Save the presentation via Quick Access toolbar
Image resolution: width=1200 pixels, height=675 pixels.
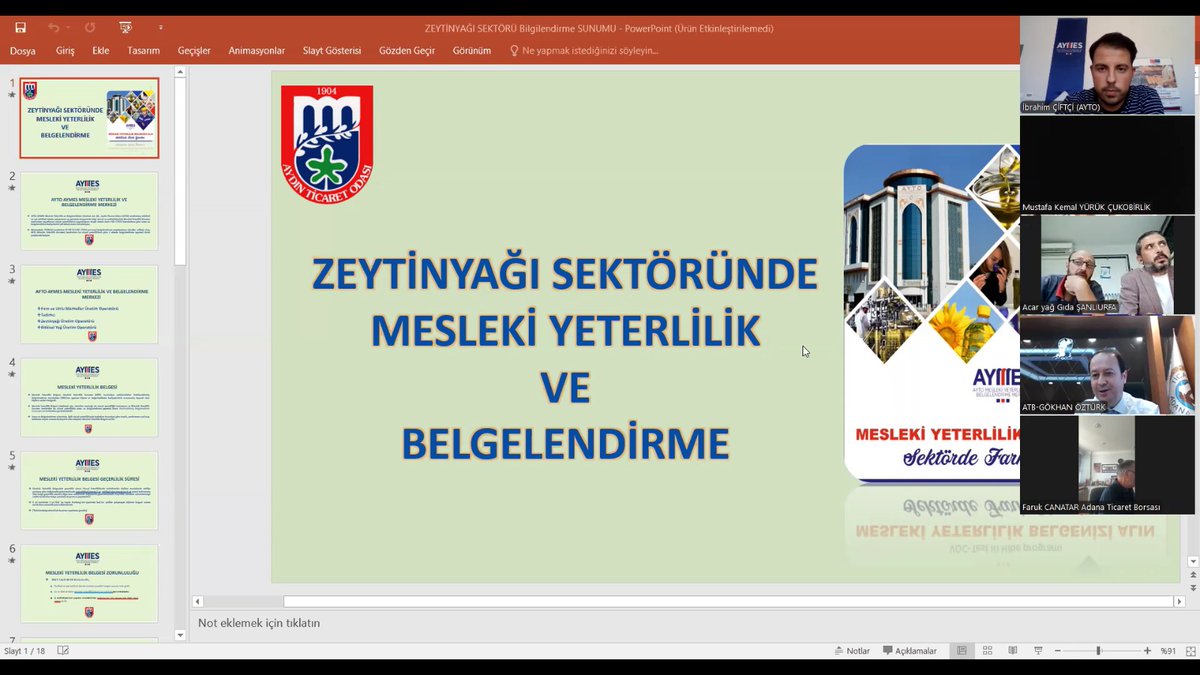coord(20,27)
